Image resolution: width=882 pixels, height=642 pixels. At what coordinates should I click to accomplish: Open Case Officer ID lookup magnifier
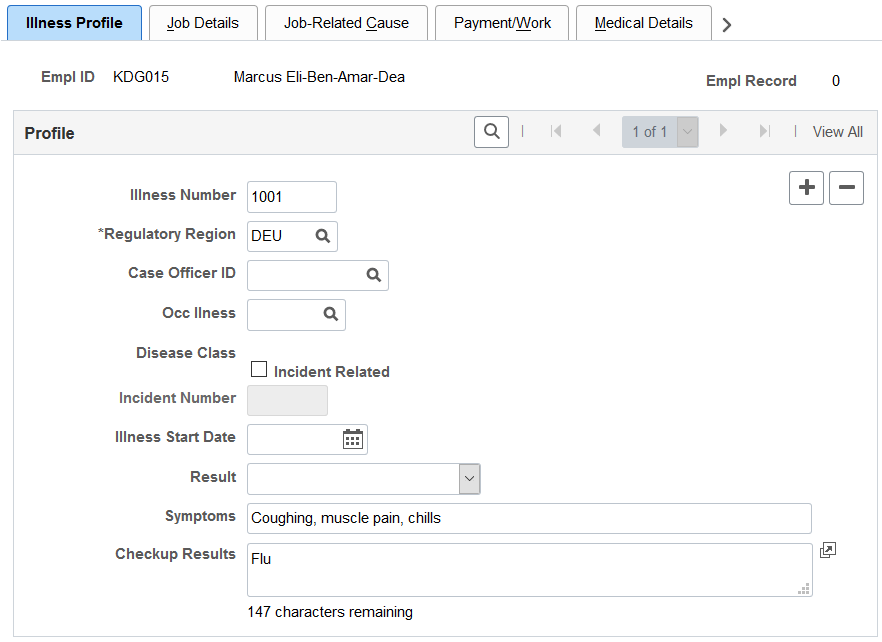(x=374, y=275)
